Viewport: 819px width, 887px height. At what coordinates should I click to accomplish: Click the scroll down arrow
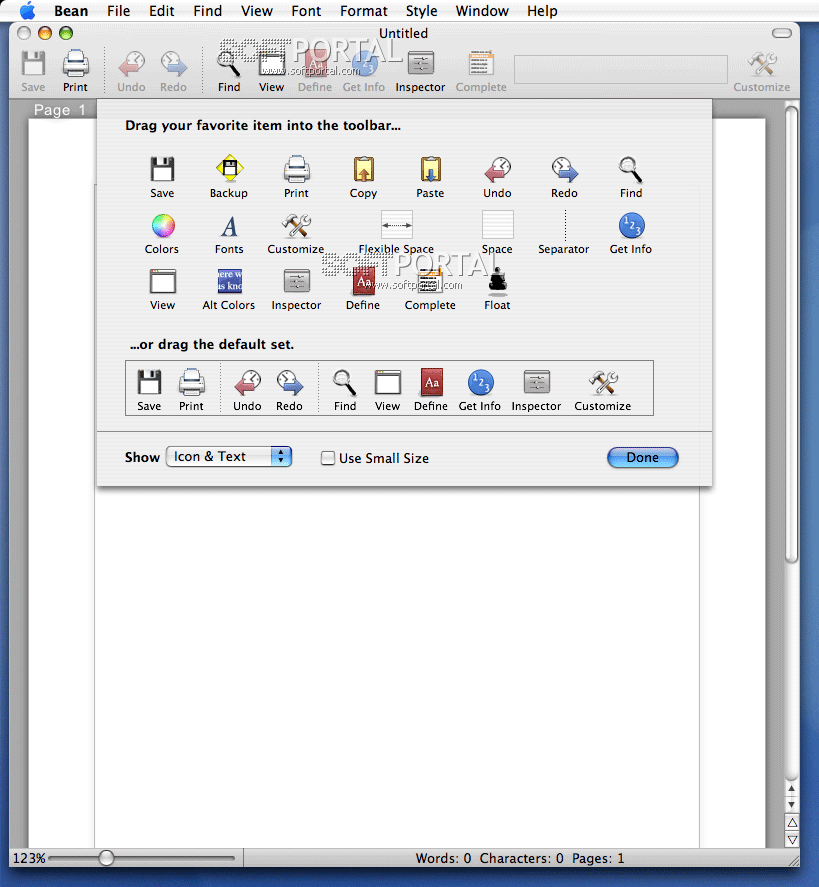(x=792, y=804)
